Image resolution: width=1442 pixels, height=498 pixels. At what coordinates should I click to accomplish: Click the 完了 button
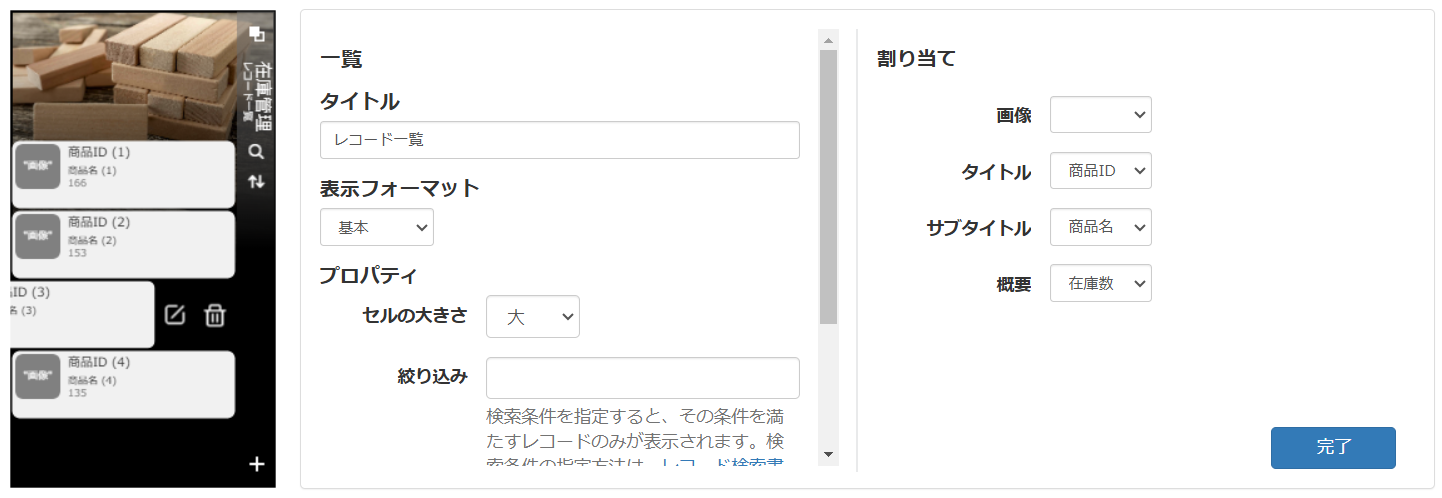(1333, 448)
